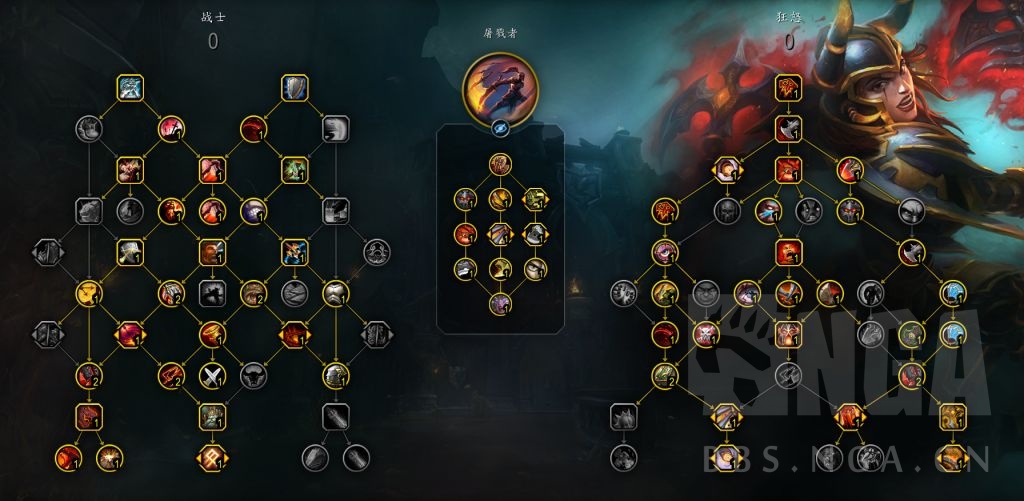Choose the green orc choice node in 屠戮者 tree

[x=536, y=199]
